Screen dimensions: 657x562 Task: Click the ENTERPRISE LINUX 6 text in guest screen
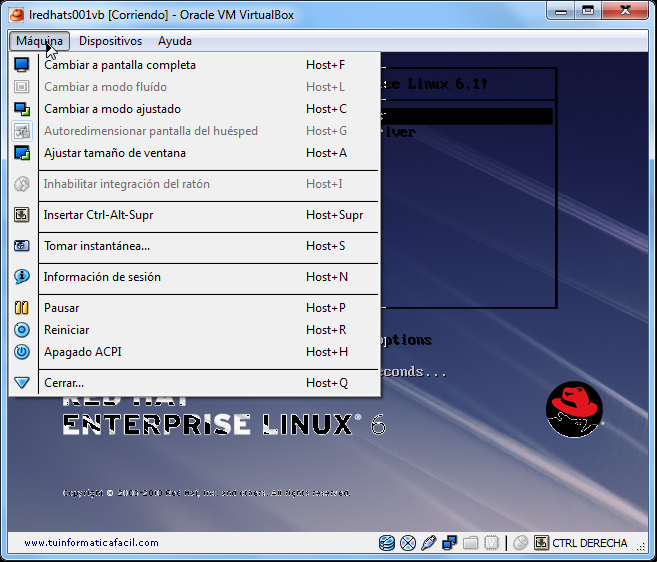coord(224,425)
